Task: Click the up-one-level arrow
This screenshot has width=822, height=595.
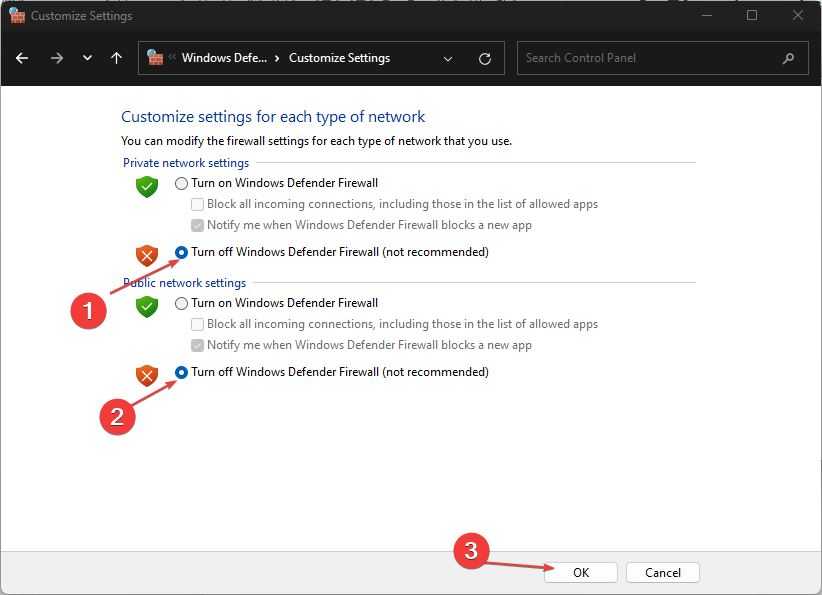Action: 116,58
